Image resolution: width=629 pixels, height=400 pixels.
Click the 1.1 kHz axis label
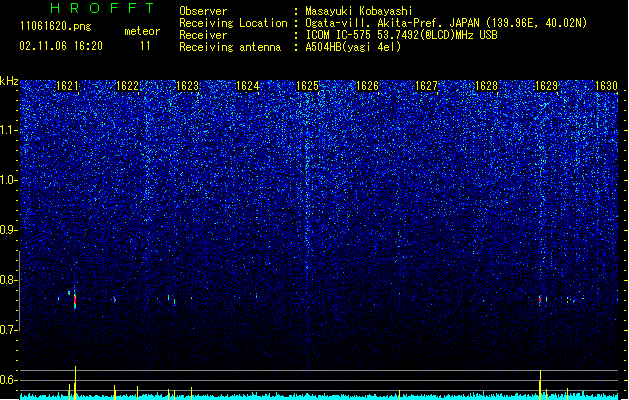pyautogui.click(x=9, y=130)
